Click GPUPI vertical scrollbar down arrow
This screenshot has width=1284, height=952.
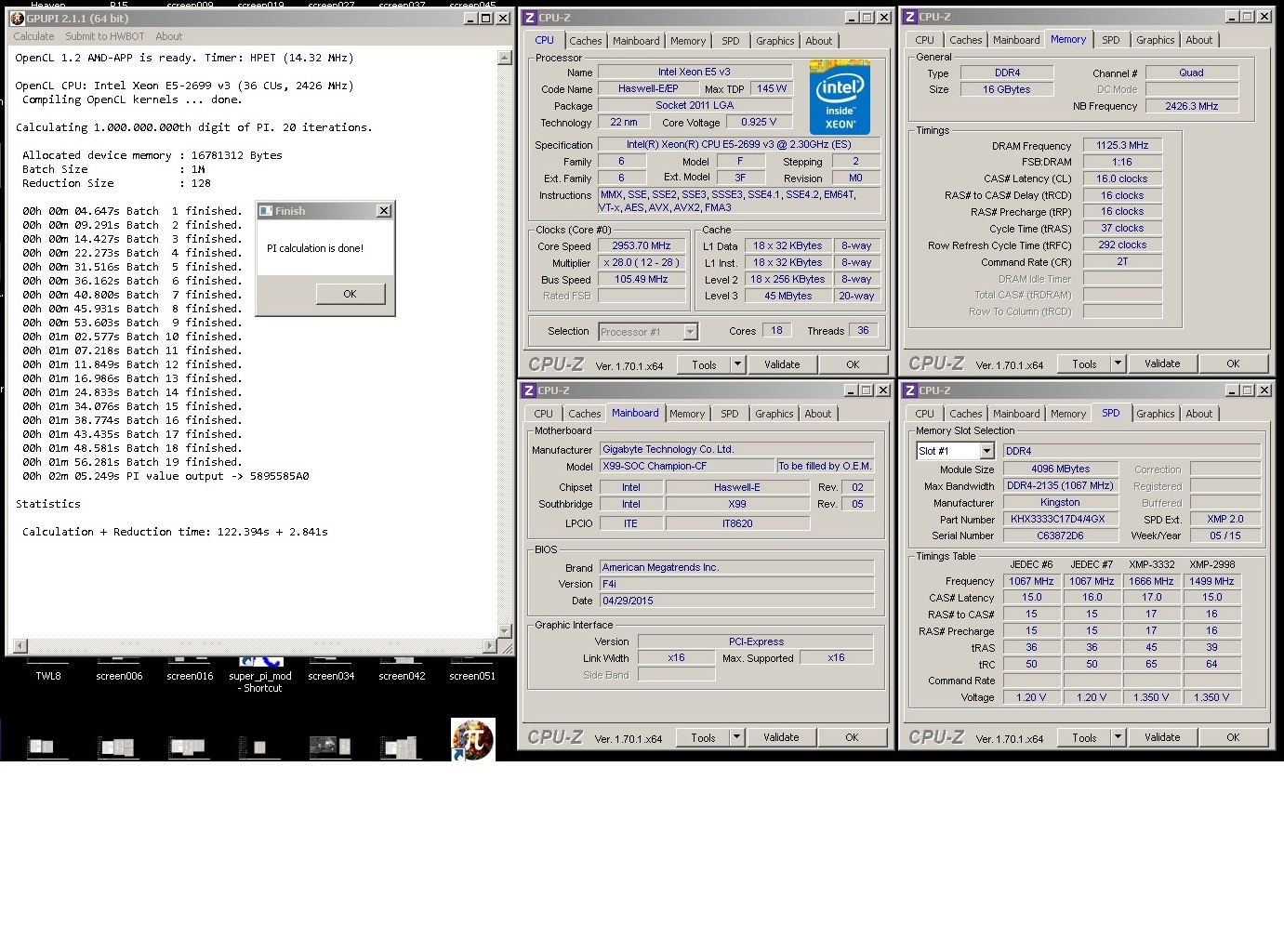point(505,630)
